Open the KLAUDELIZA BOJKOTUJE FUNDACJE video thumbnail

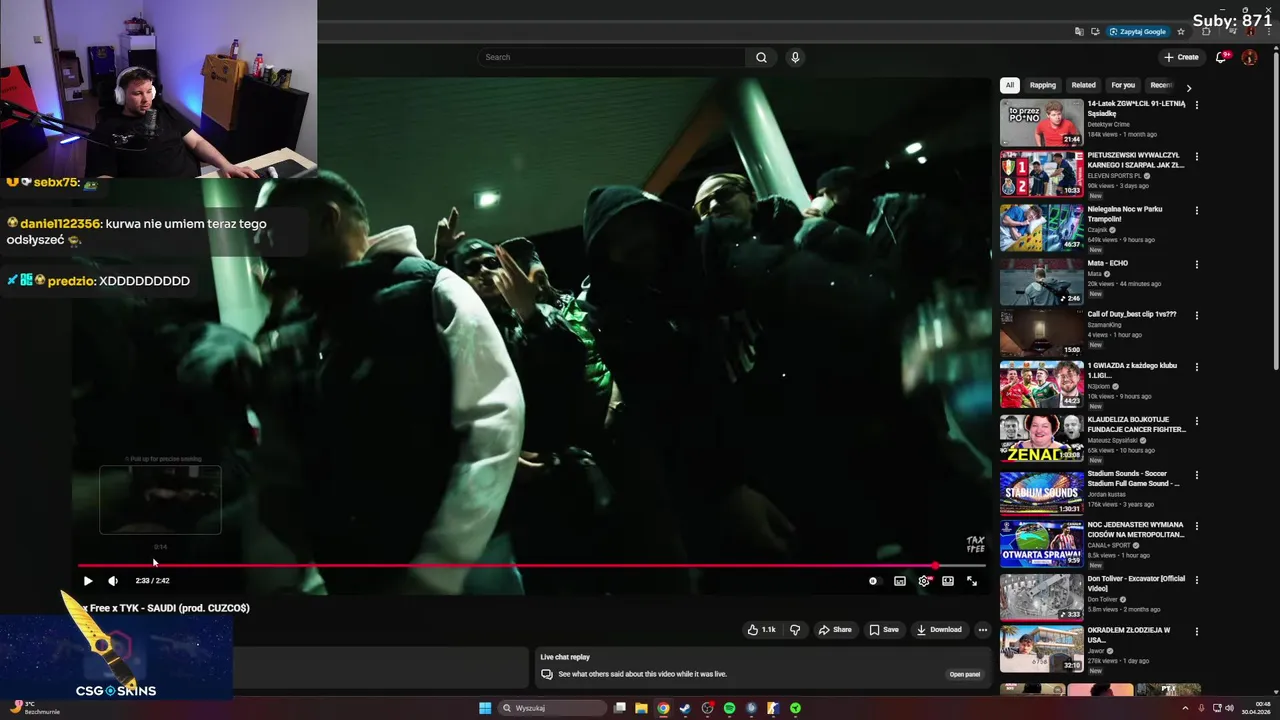click(x=1042, y=439)
